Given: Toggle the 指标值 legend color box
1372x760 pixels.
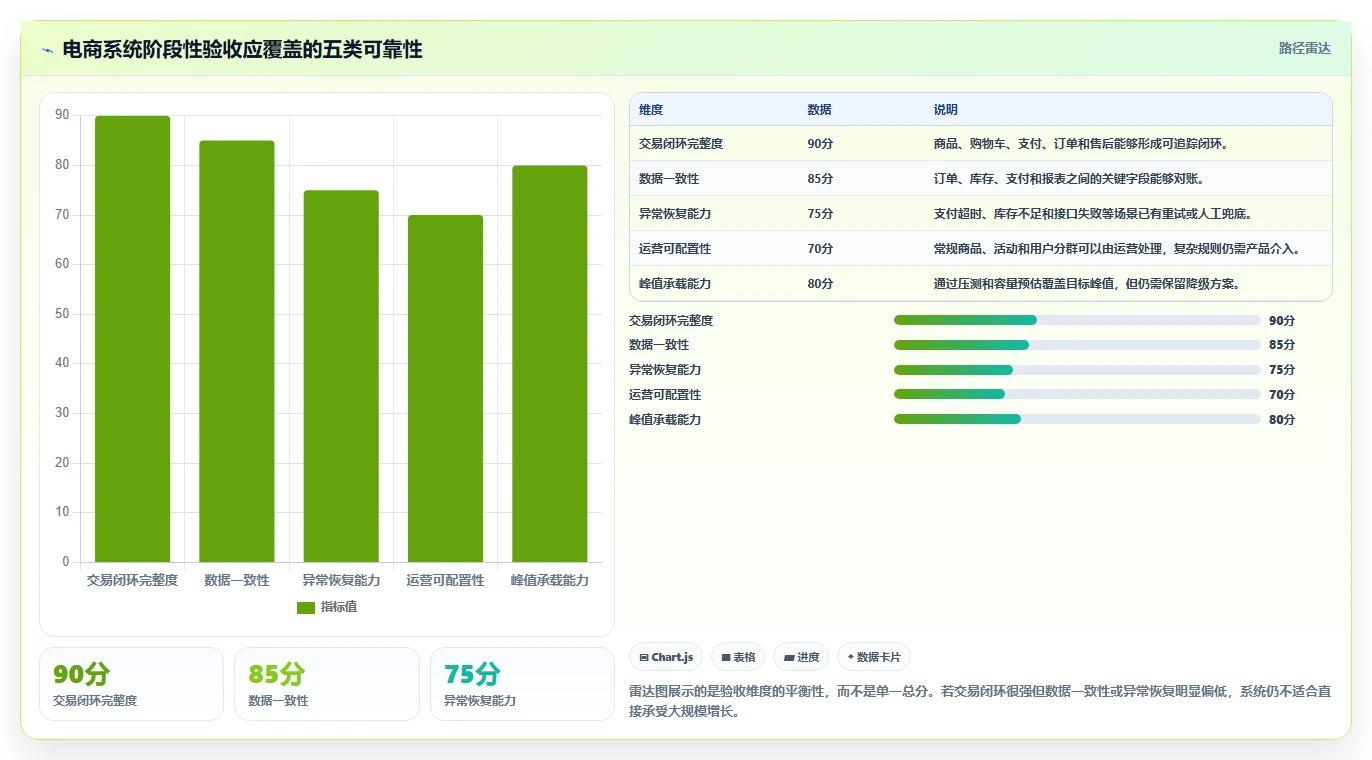Looking at the screenshot, I should click(x=306, y=607).
